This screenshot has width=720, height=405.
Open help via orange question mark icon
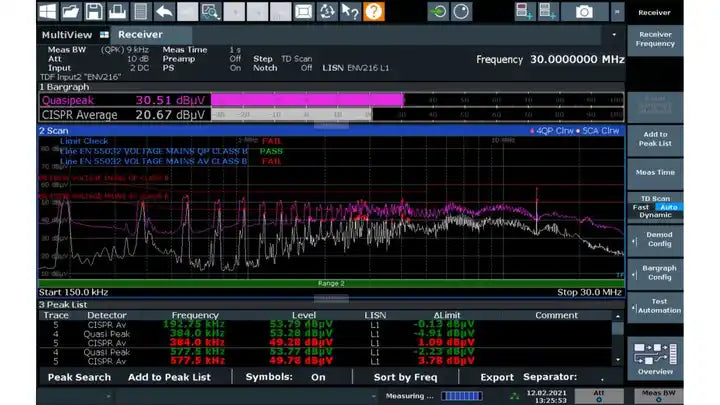374,12
